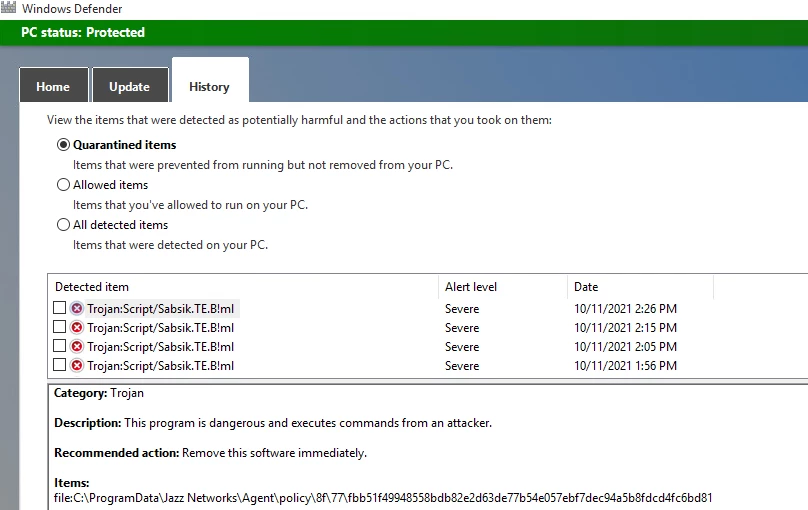The height and width of the screenshot is (510, 808).
Task: Select the Trojan:Script/Sabsik.TE.B!ml row from 1:56 PM
Action: click(160, 366)
